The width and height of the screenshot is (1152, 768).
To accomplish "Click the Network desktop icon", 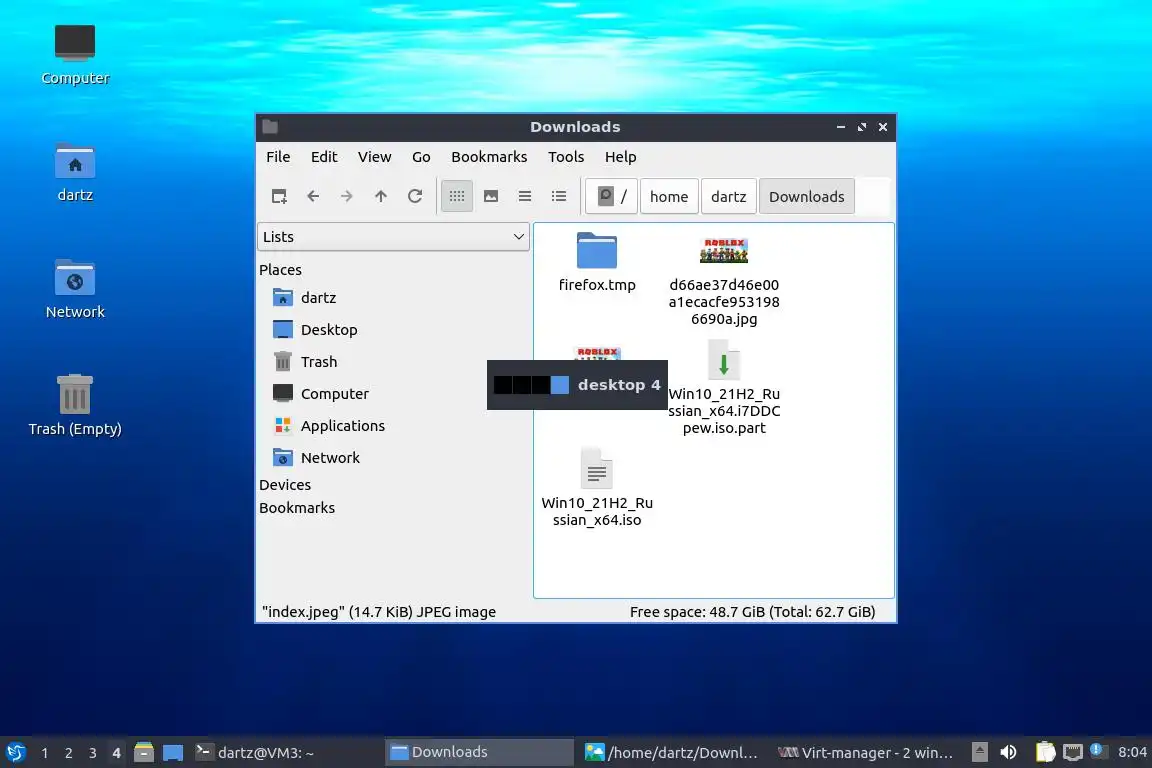I will pos(75,289).
